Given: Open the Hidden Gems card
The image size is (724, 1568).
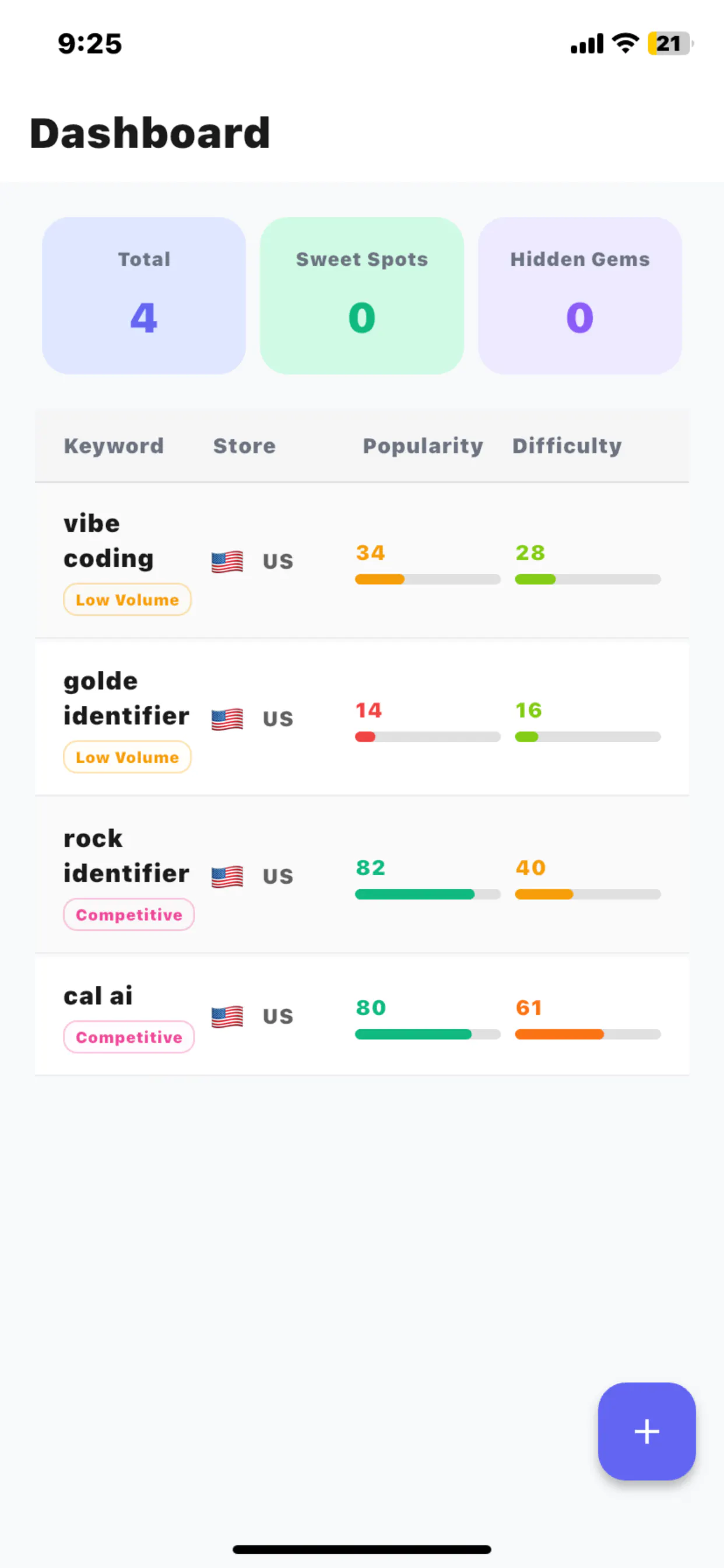Looking at the screenshot, I should [x=580, y=296].
